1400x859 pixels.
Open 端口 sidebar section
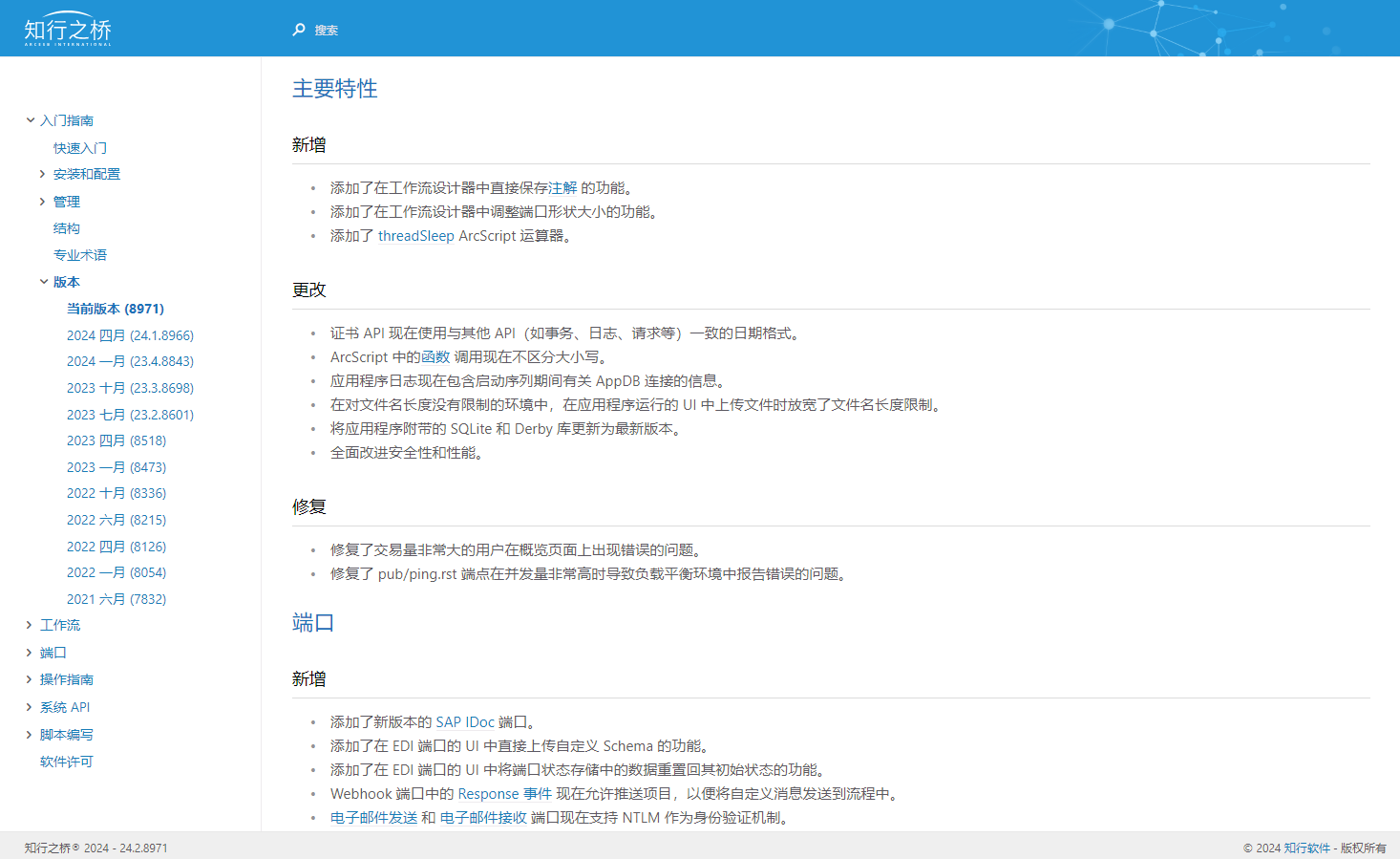(53, 653)
